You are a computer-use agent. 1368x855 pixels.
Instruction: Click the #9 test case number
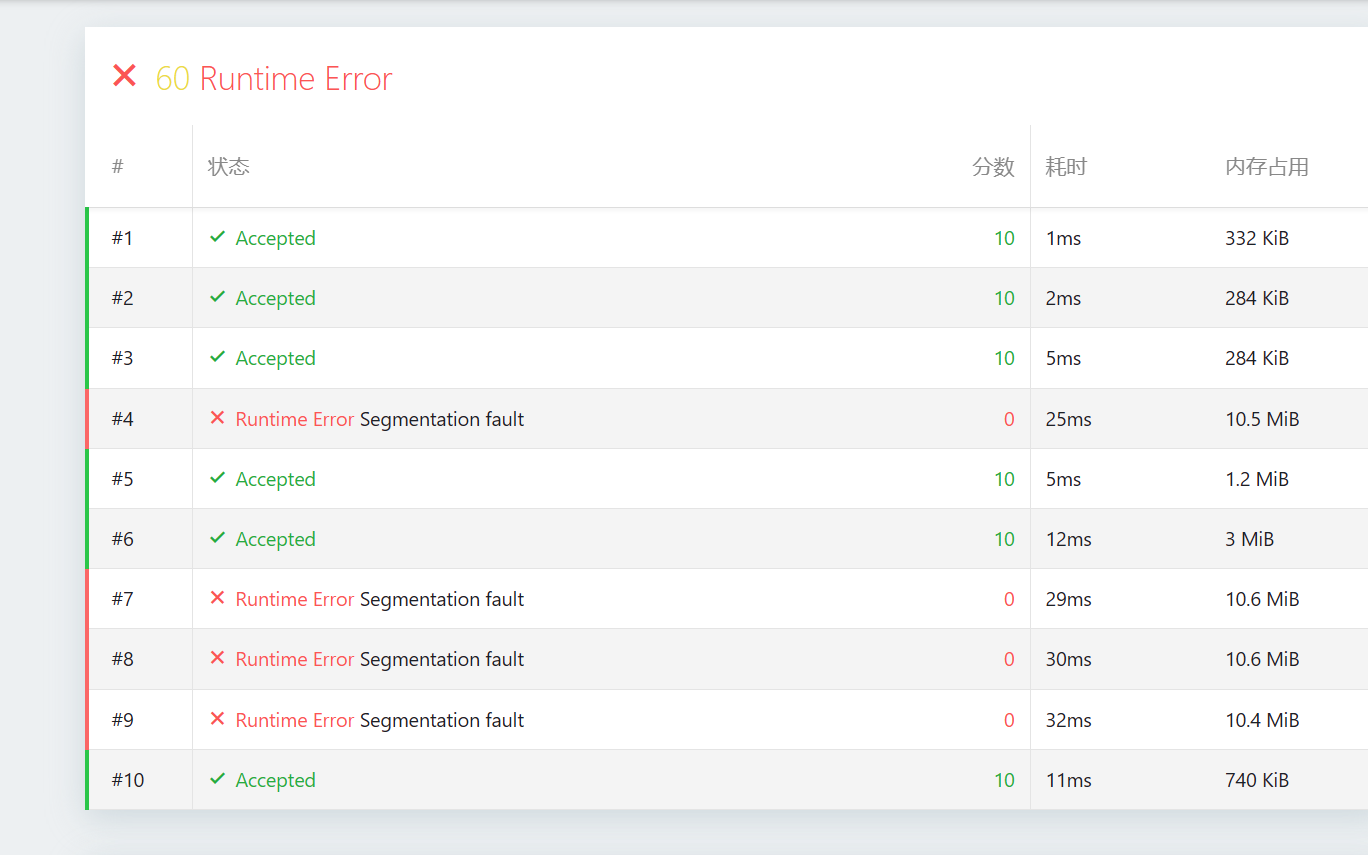coord(122,720)
